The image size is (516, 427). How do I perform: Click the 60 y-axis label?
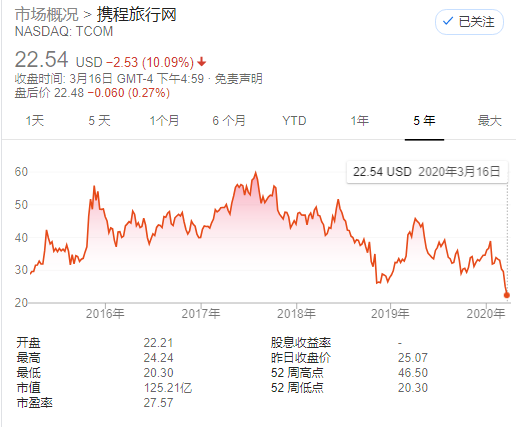(21, 172)
